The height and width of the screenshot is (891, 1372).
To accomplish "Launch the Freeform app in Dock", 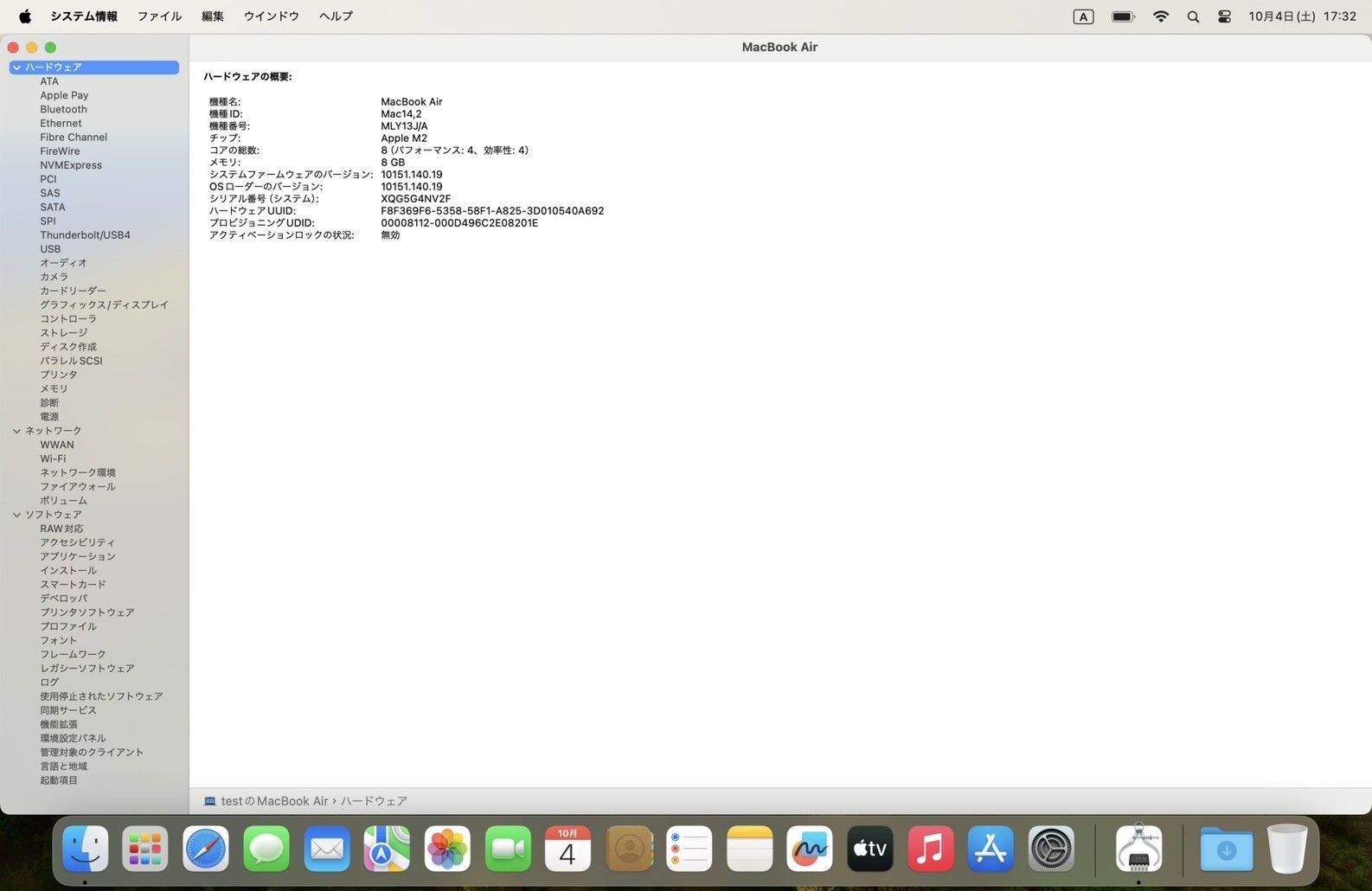I will (809, 849).
